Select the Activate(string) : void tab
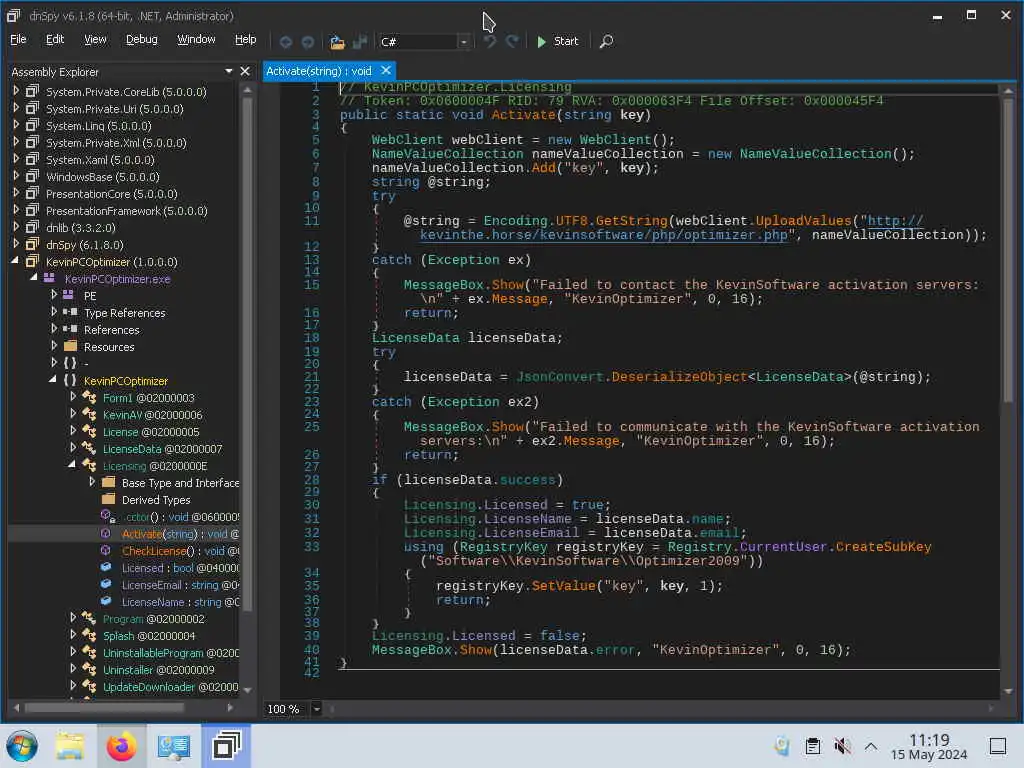Screen dimensions: 1024x768 319,71
